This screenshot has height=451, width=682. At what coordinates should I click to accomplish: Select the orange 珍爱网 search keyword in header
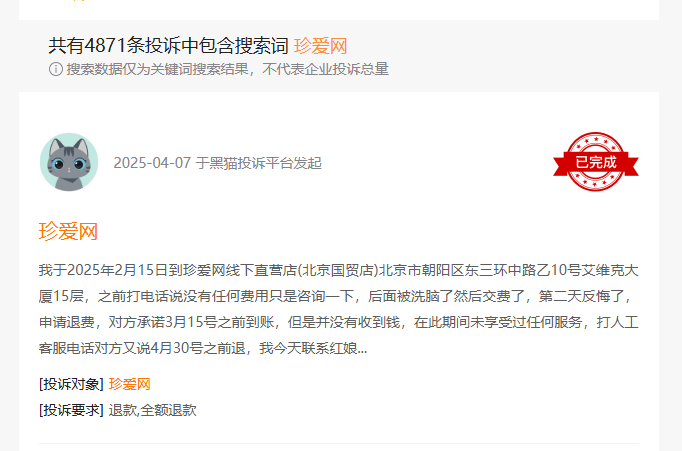(320, 46)
